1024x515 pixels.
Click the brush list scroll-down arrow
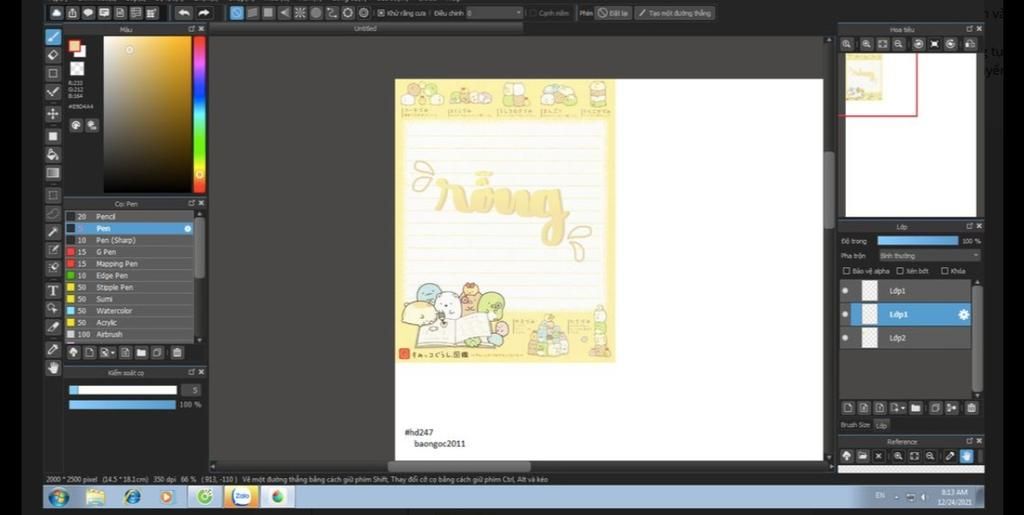(199, 340)
